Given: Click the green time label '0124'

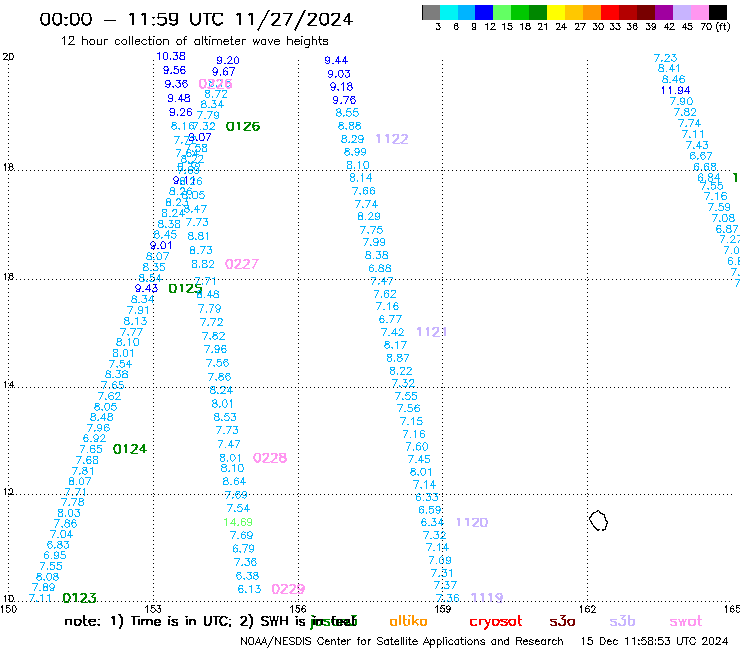Looking at the screenshot, I should tap(130, 449).
